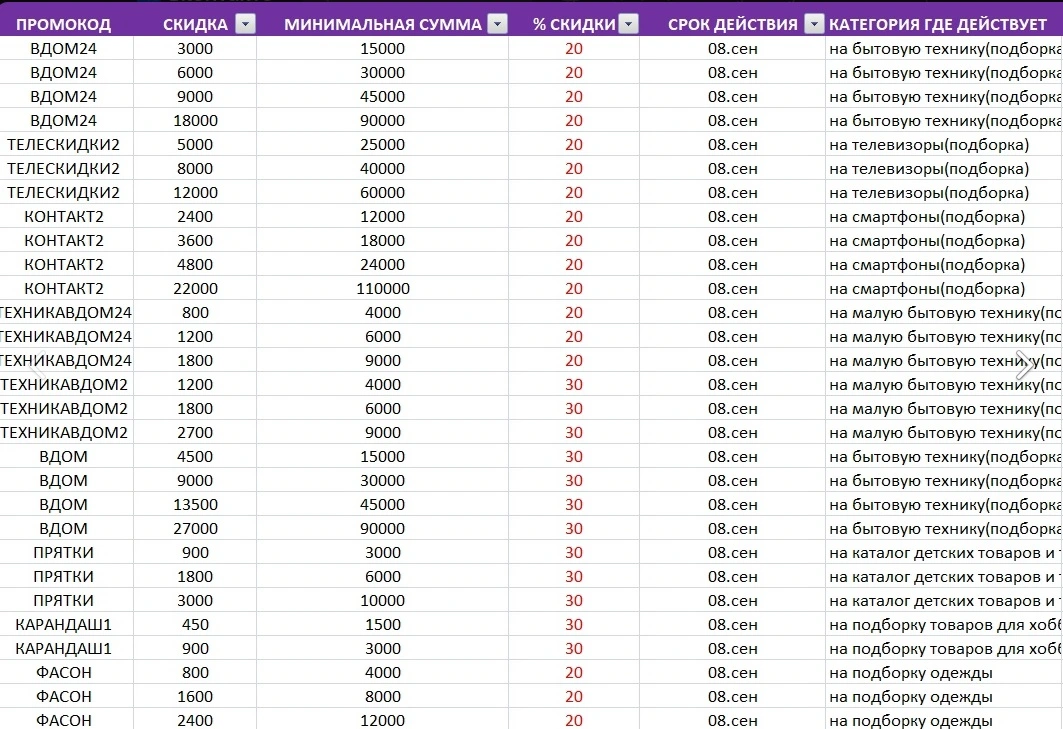Select the 6000 discount cell for ВДОМ24
Screen dimensions: 1063x729
coord(195,73)
